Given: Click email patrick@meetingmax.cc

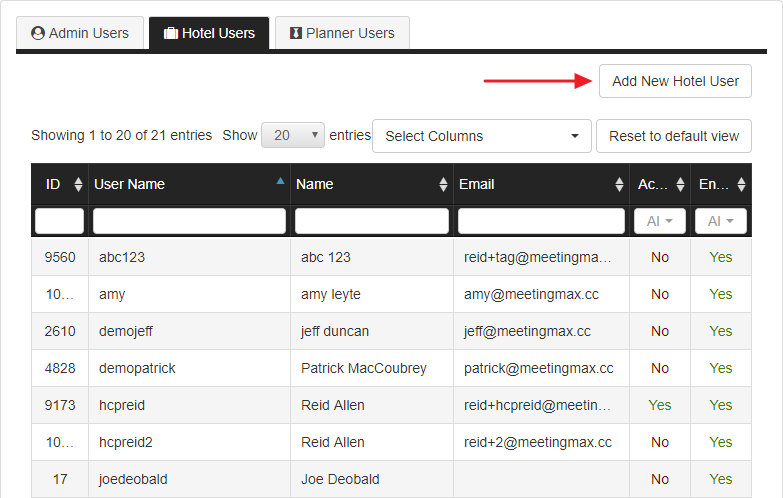Looking at the screenshot, I should 538,369.
